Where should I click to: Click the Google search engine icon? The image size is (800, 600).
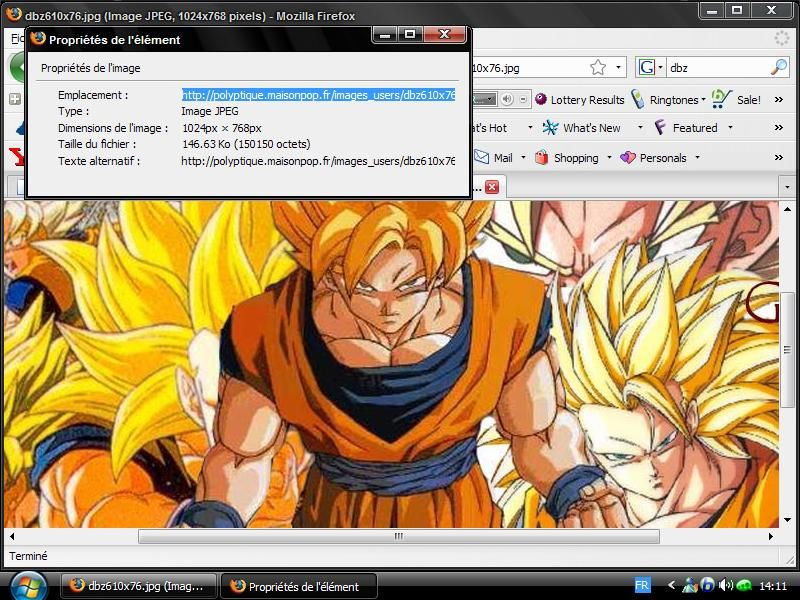(x=646, y=67)
